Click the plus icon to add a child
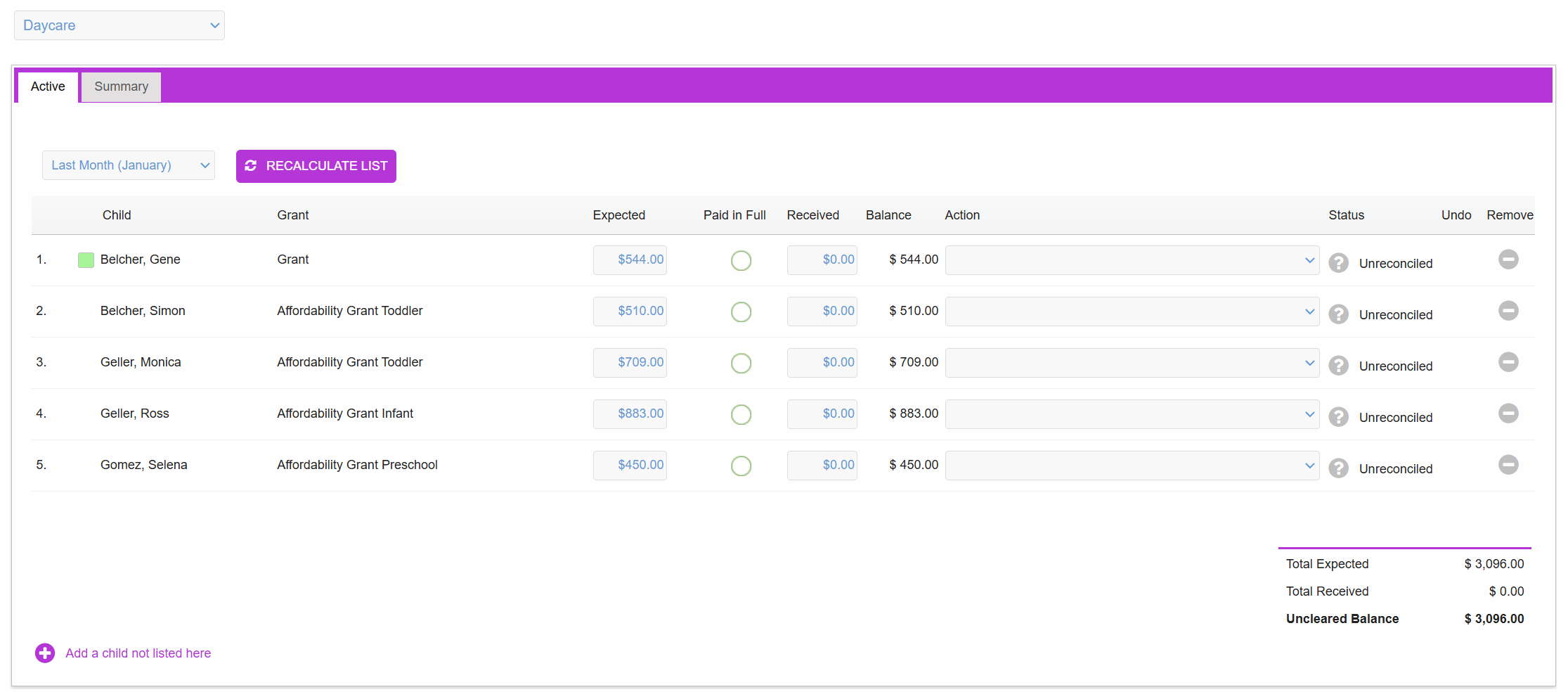Screen dimensions: 1568x692 coord(45,653)
